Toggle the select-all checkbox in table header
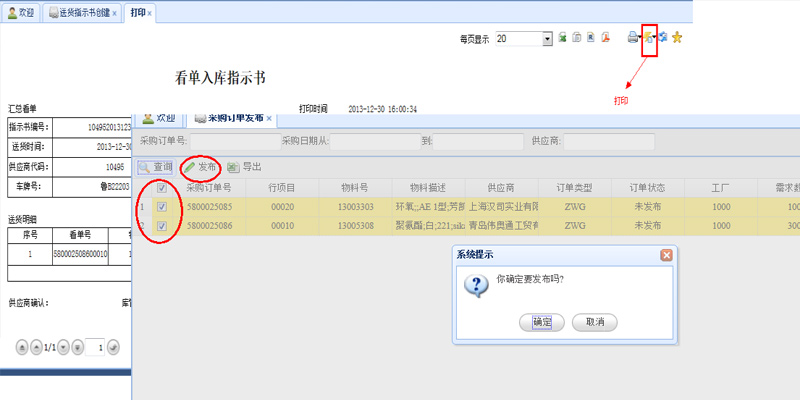 162,187
